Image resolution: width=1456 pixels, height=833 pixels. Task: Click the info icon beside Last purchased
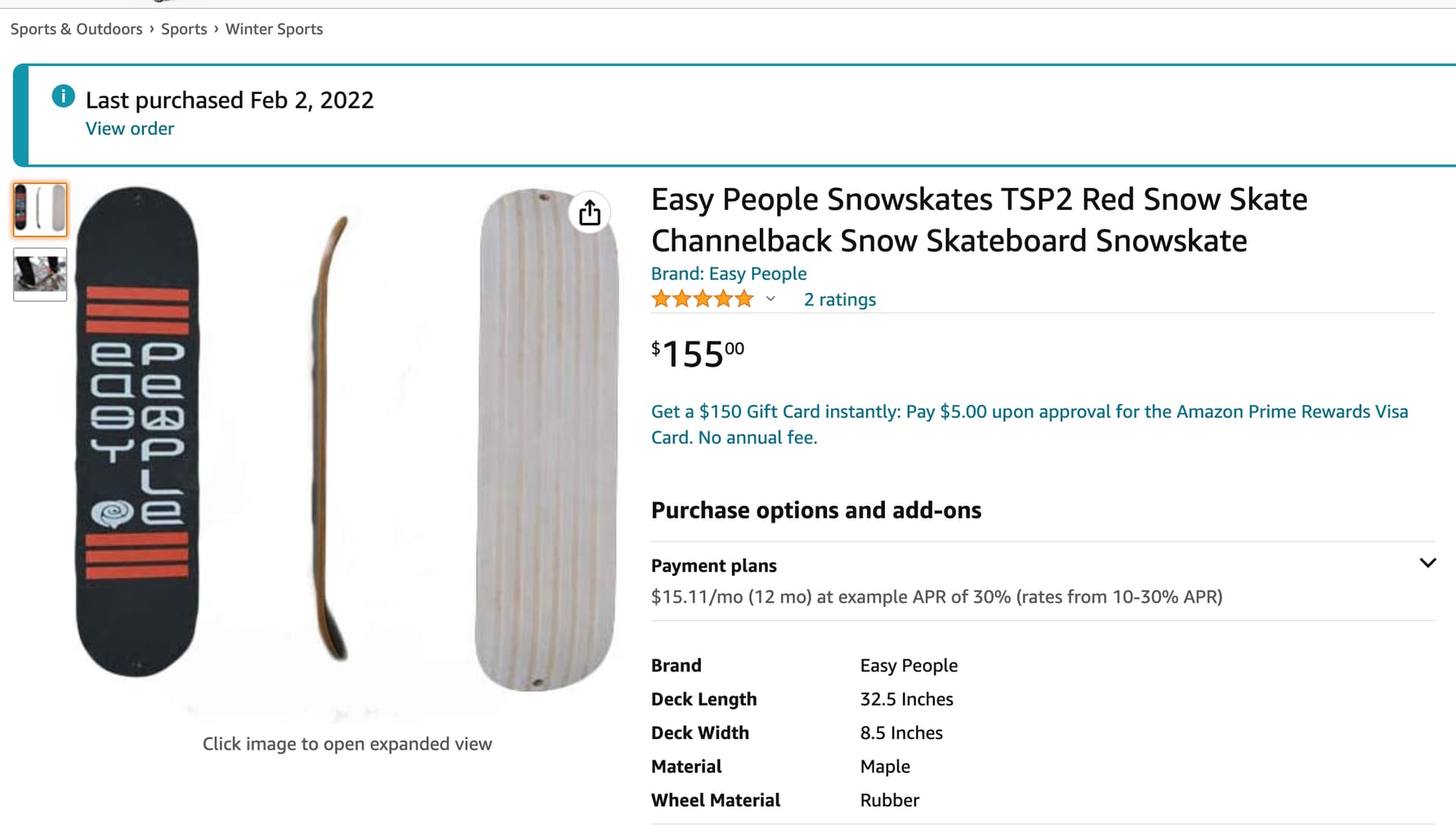[63, 96]
